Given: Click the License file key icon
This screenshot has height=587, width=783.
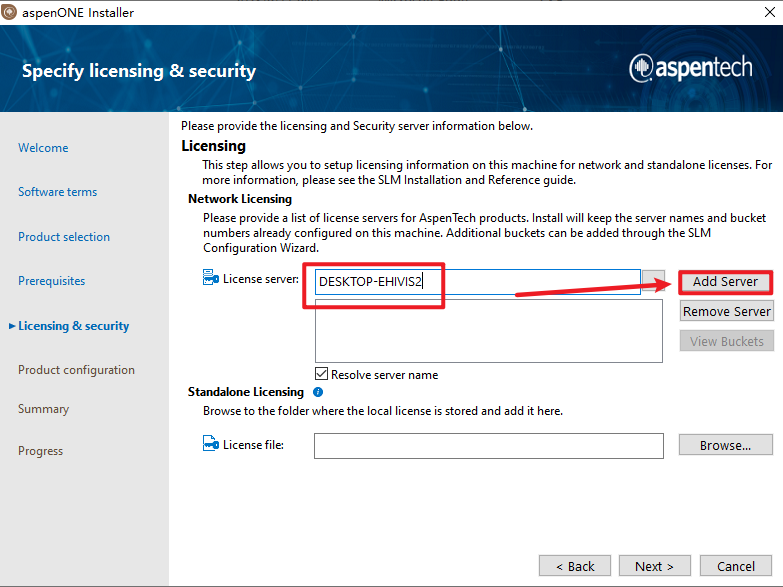Looking at the screenshot, I should click(210, 444).
